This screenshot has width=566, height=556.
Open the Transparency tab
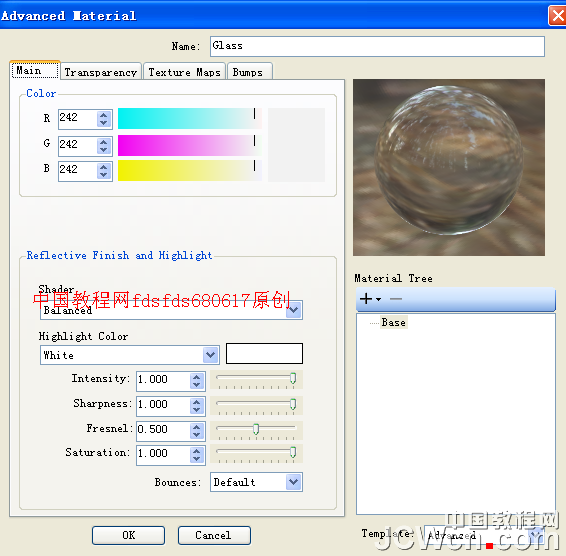coord(101,72)
